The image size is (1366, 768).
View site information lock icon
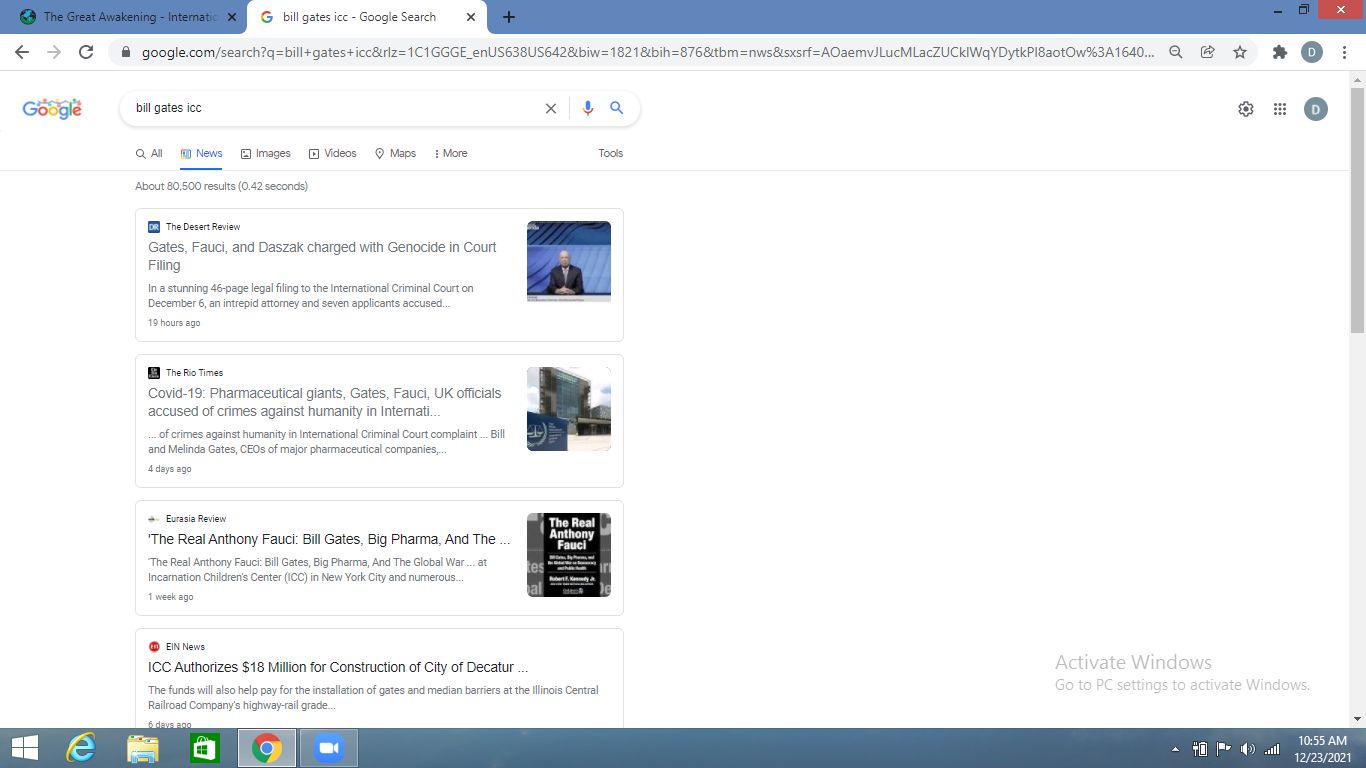(126, 52)
